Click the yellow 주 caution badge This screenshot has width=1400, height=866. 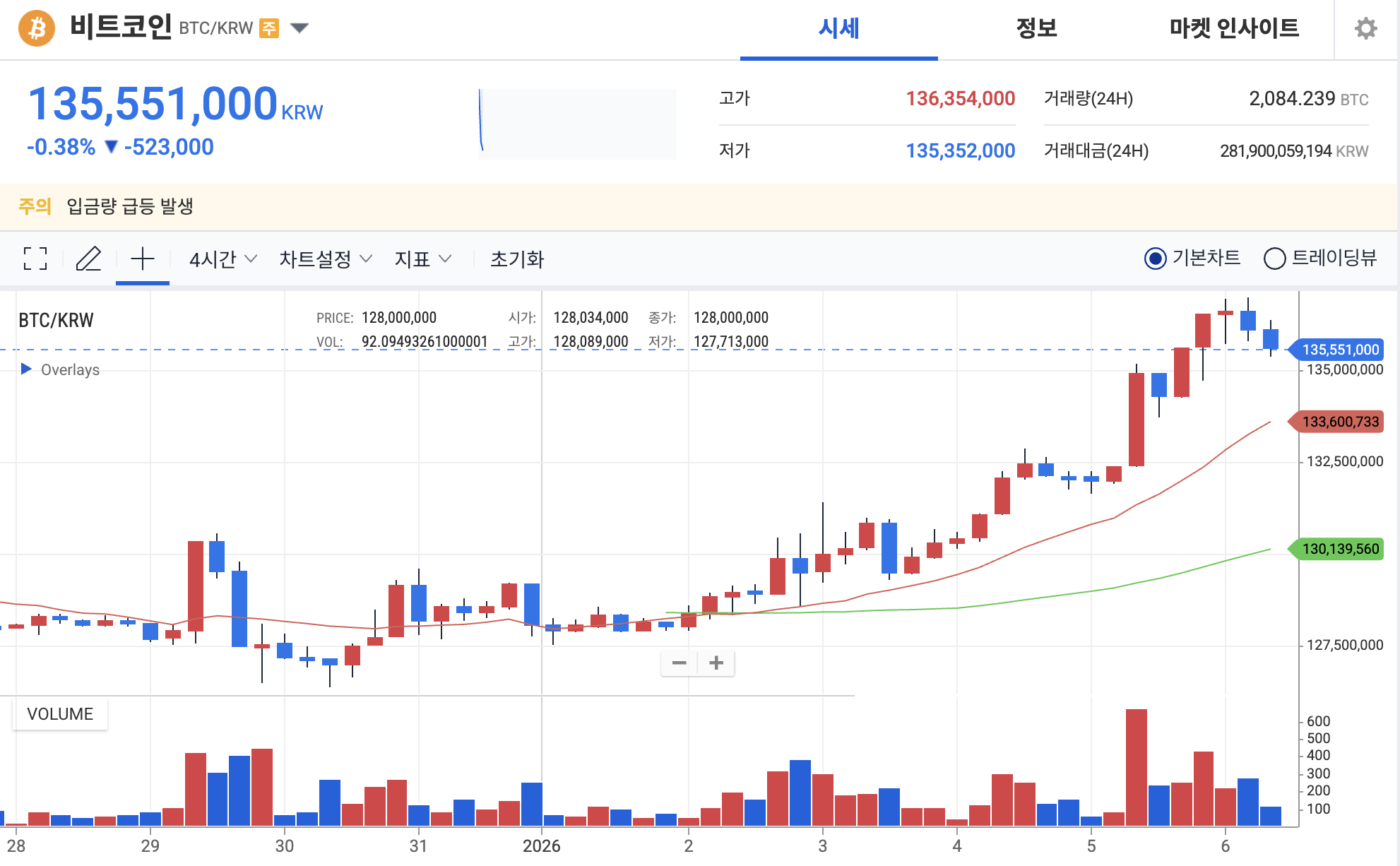pos(268,28)
